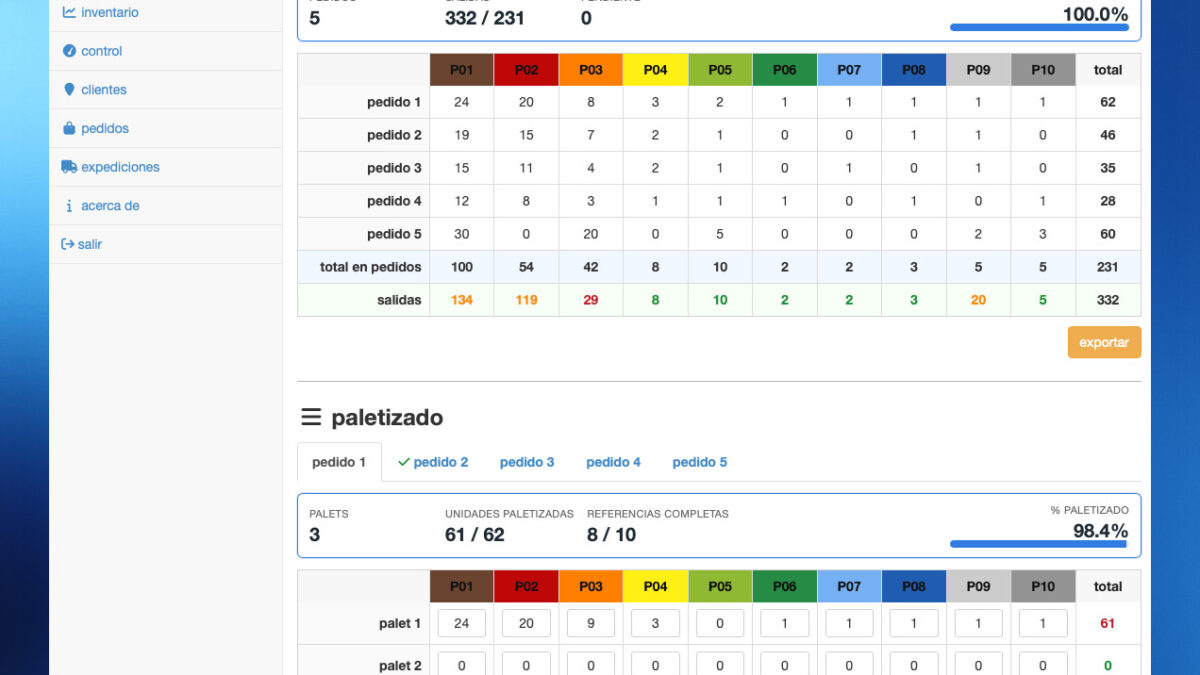Select the pedido 5 tab
Screen dimensions: 1200x675
coord(699,462)
